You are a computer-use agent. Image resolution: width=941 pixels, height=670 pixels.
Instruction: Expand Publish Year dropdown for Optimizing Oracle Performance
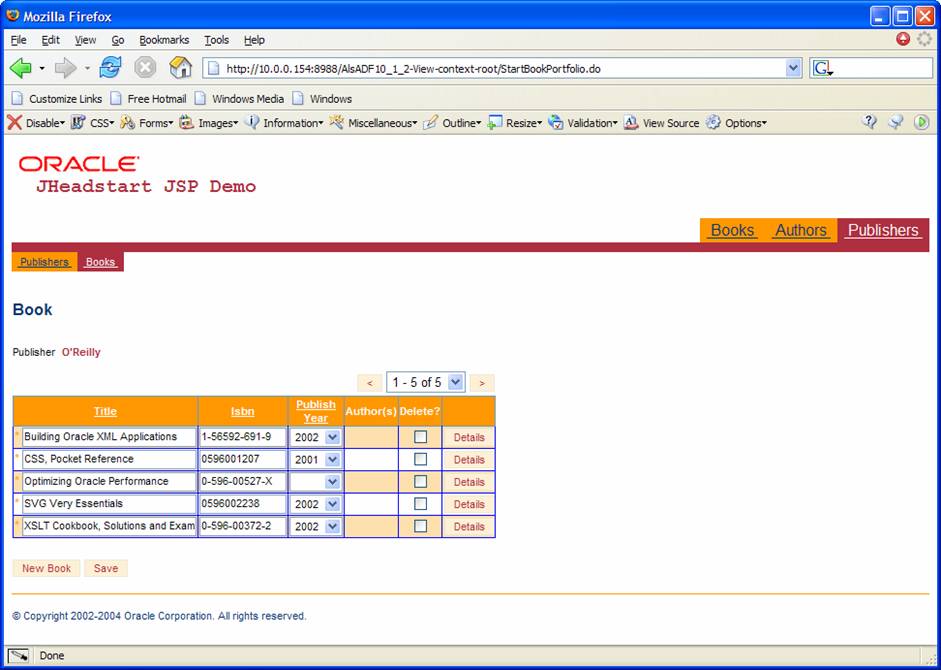332,482
